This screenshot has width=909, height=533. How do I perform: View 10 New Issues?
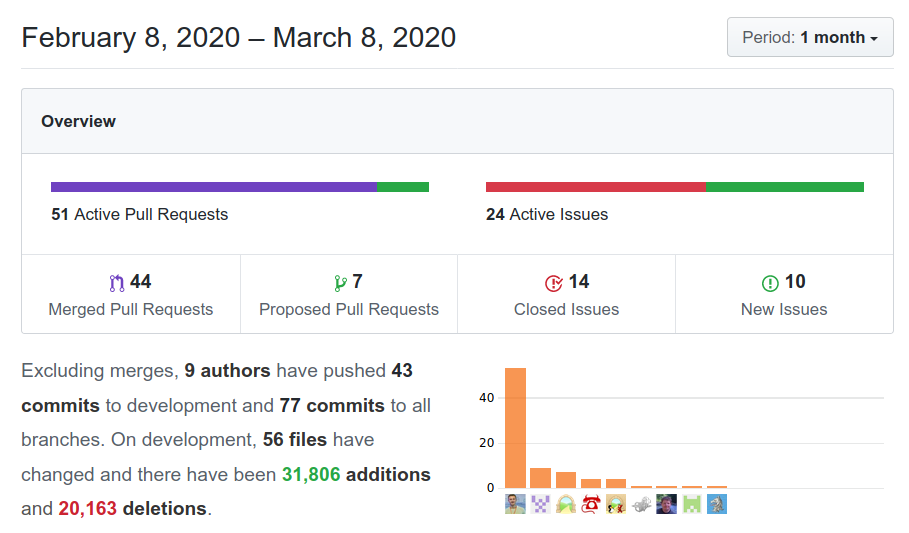784,294
